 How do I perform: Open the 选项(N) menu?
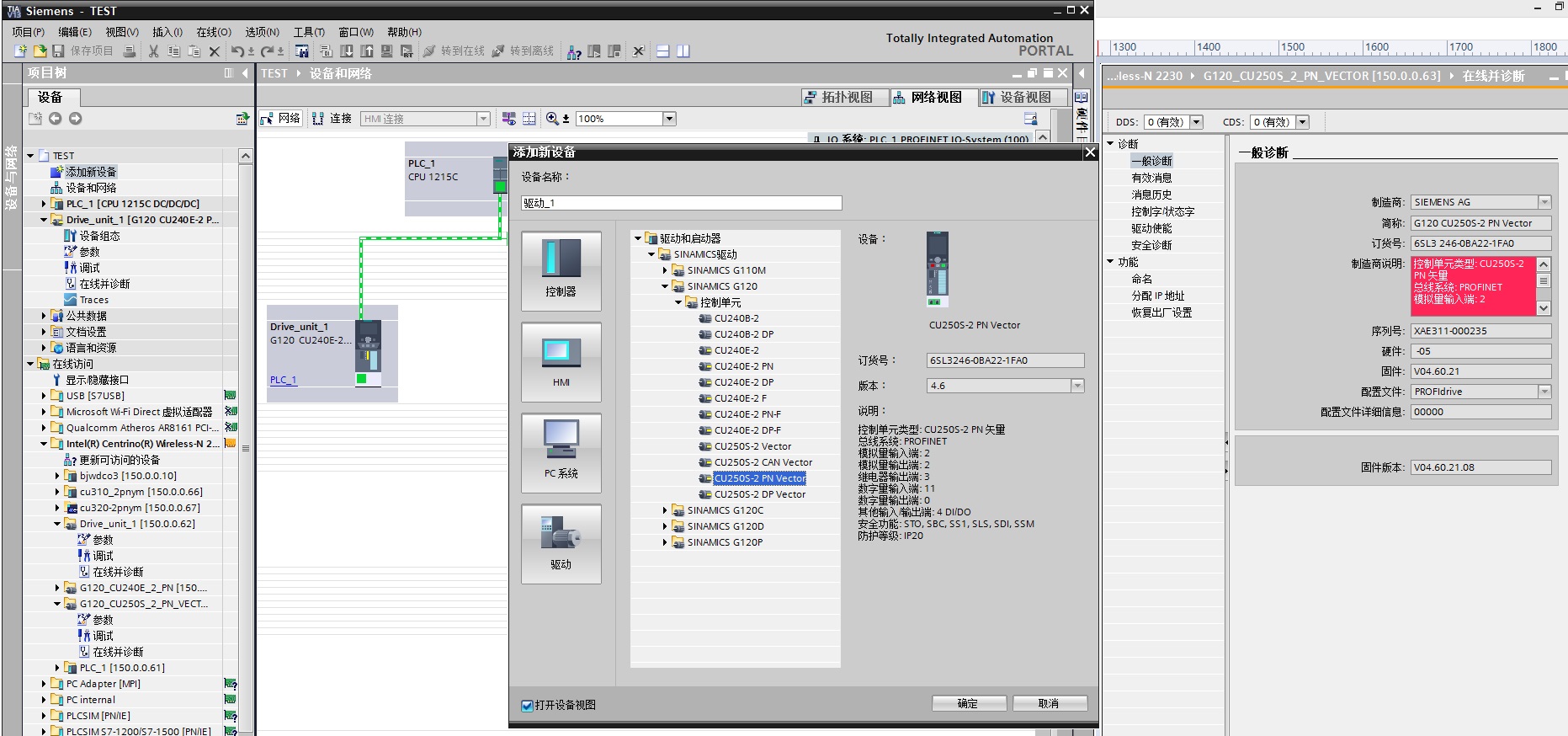pos(263,32)
